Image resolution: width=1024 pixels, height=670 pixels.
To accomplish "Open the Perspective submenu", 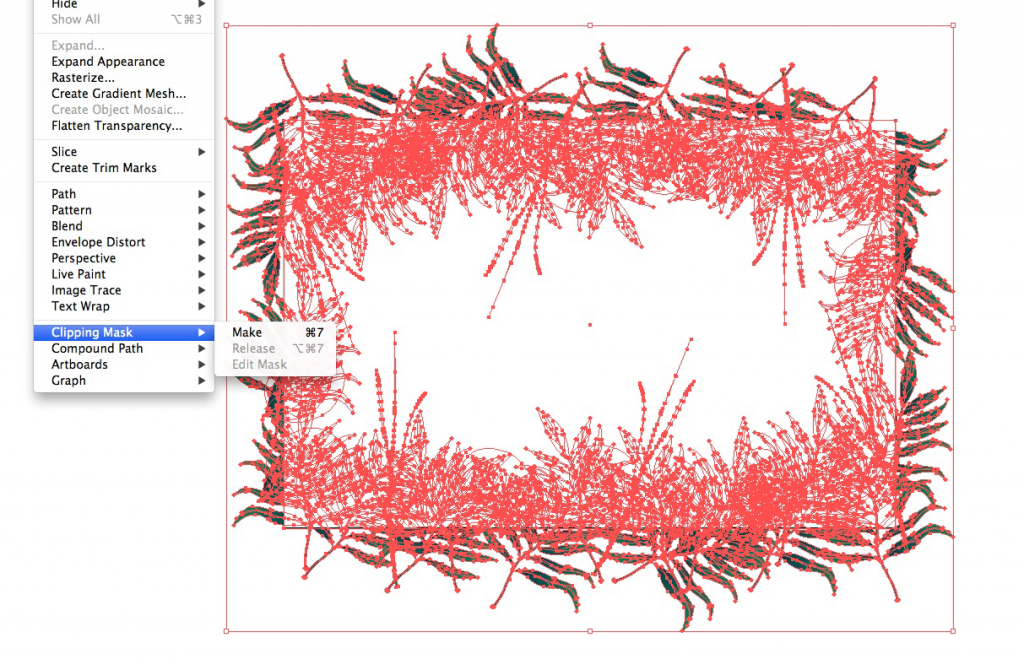I will (x=123, y=258).
